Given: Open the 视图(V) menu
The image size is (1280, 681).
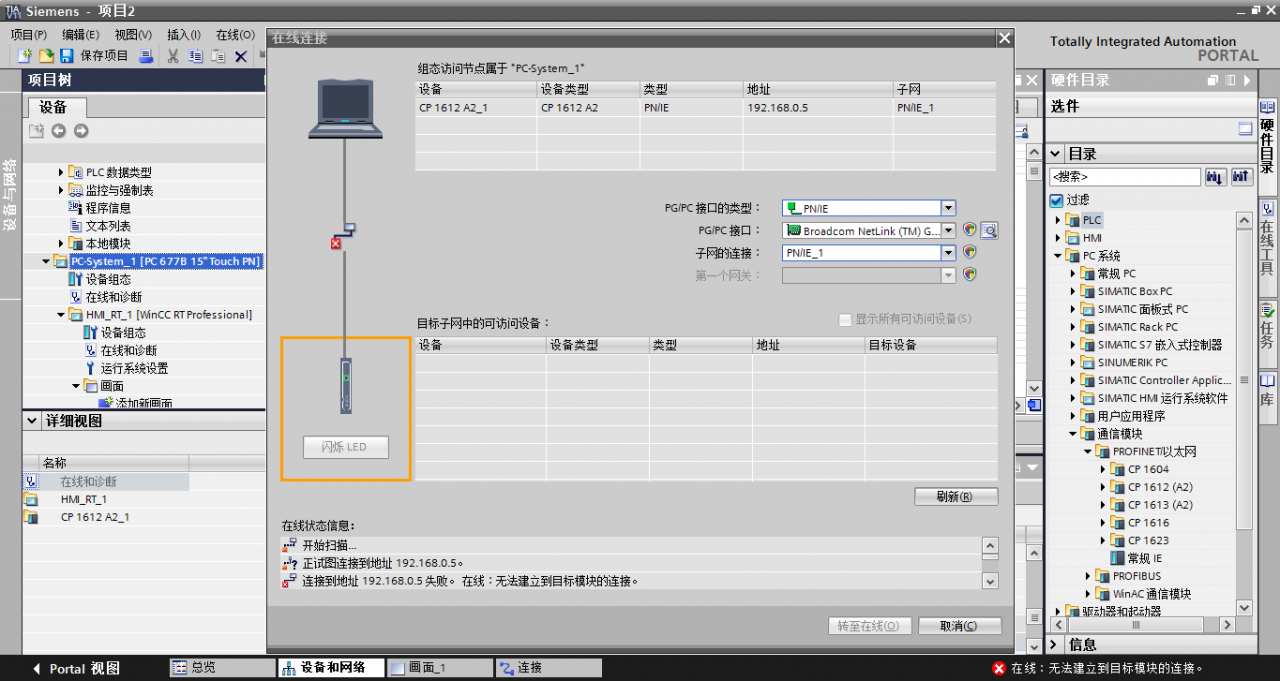Looking at the screenshot, I should [x=133, y=34].
